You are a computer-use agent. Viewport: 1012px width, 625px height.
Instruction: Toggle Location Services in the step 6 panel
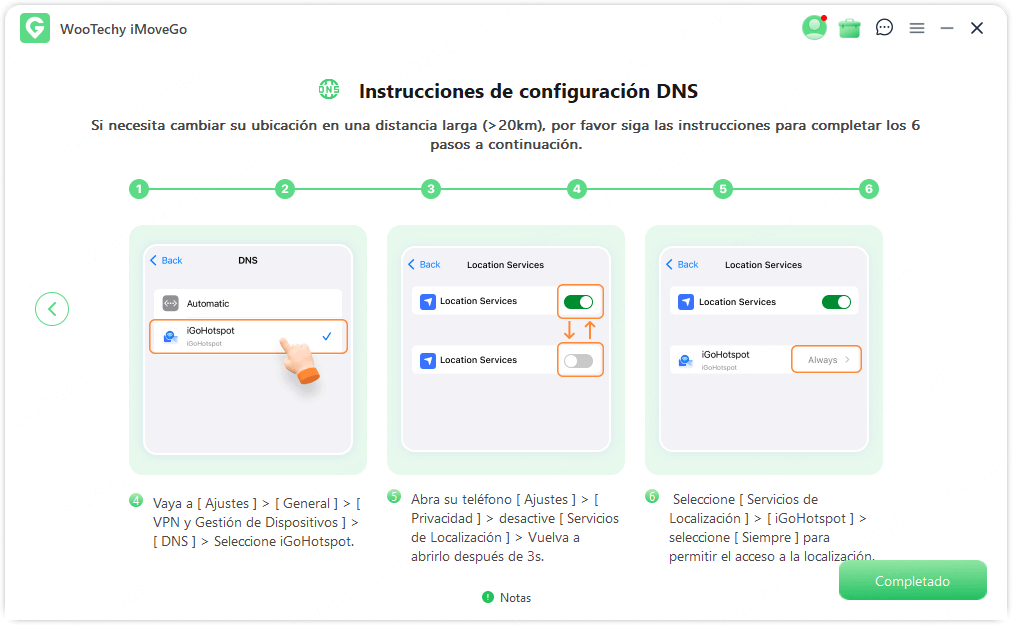[837, 301]
